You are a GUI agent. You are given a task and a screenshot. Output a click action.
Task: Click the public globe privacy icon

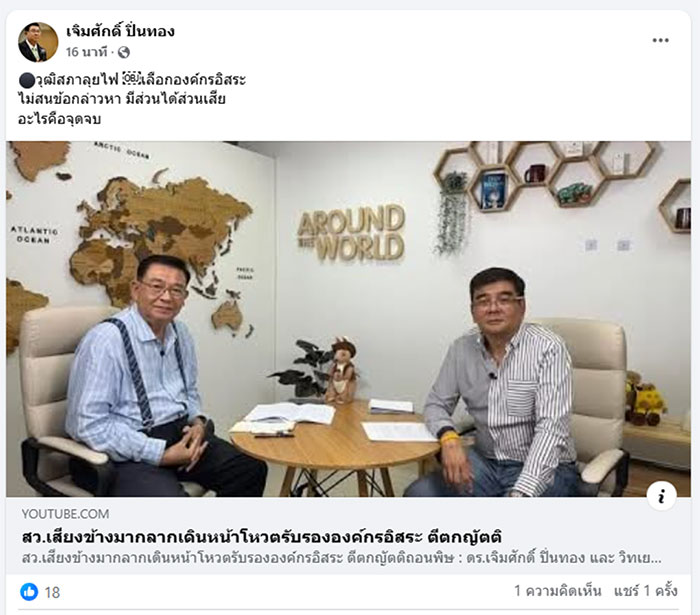click(124, 53)
